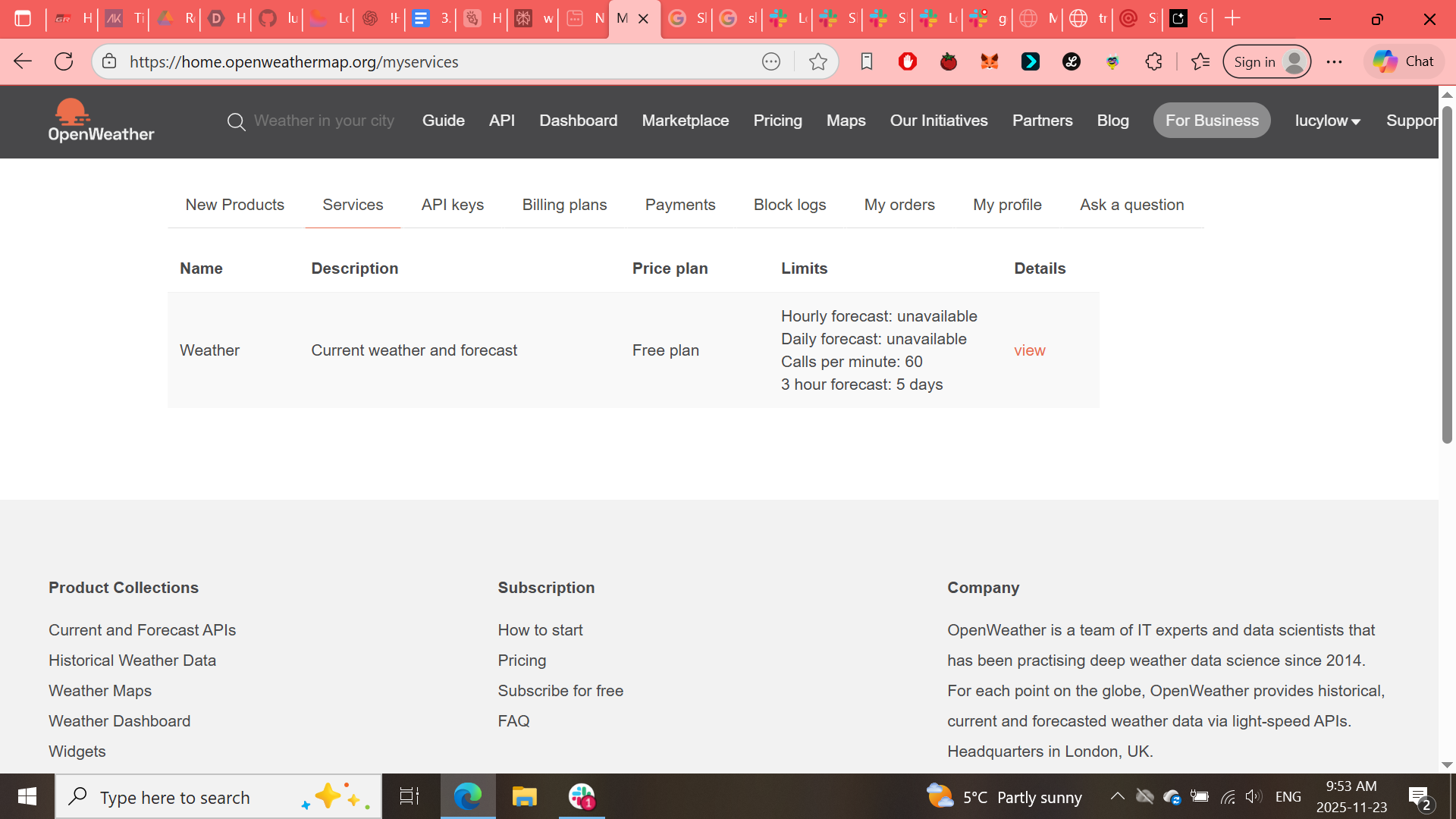Screen dimensions: 1456x819
Task: Open Tab actions menu icon
Action: coord(23,18)
